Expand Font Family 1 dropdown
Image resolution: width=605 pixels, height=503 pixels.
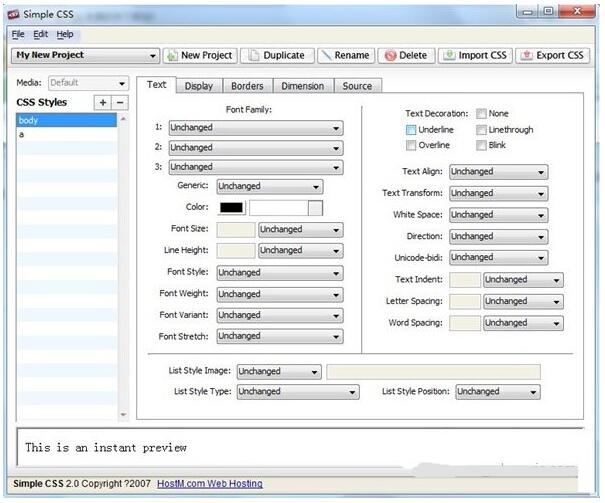pos(256,128)
